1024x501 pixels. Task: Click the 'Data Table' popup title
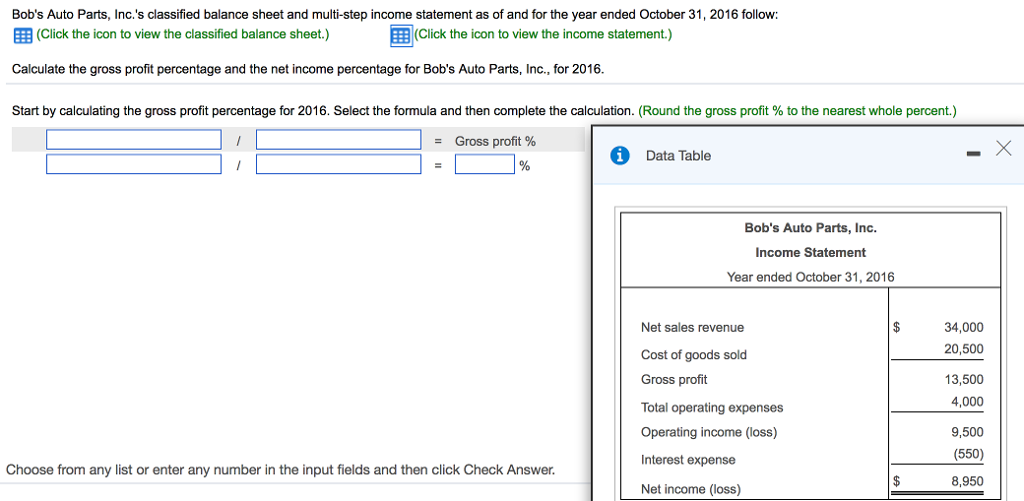tap(678, 156)
